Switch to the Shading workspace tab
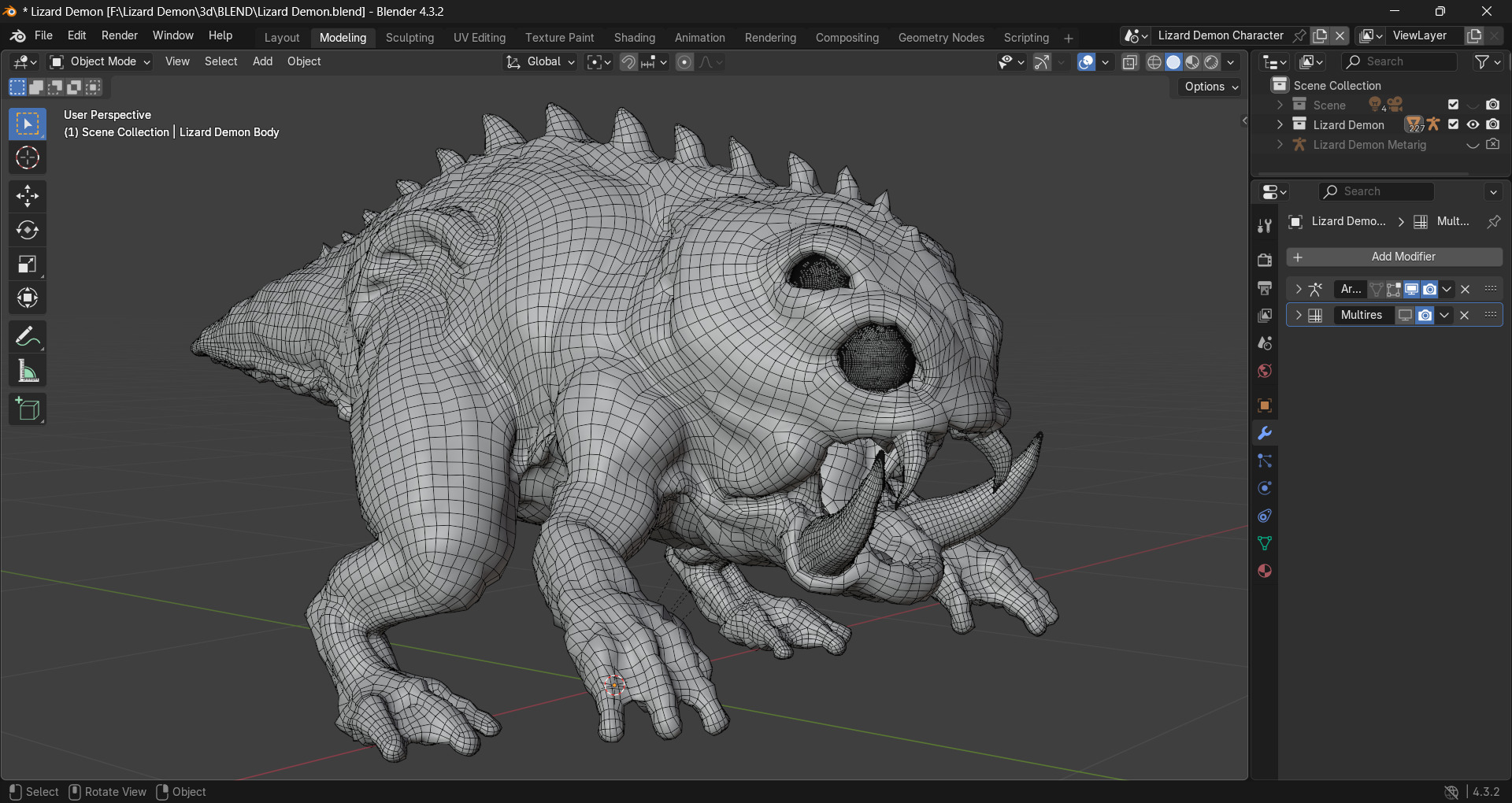Image resolution: width=1512 pixels, height=803 pixels. pos(635,38)
